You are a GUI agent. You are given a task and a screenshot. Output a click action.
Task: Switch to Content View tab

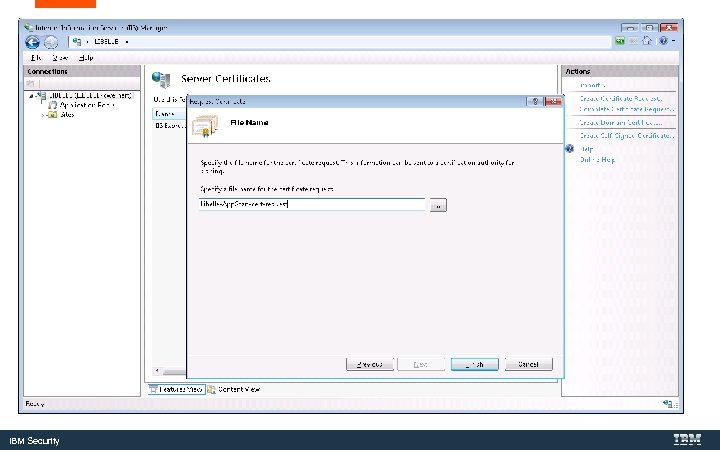(234, 389)
